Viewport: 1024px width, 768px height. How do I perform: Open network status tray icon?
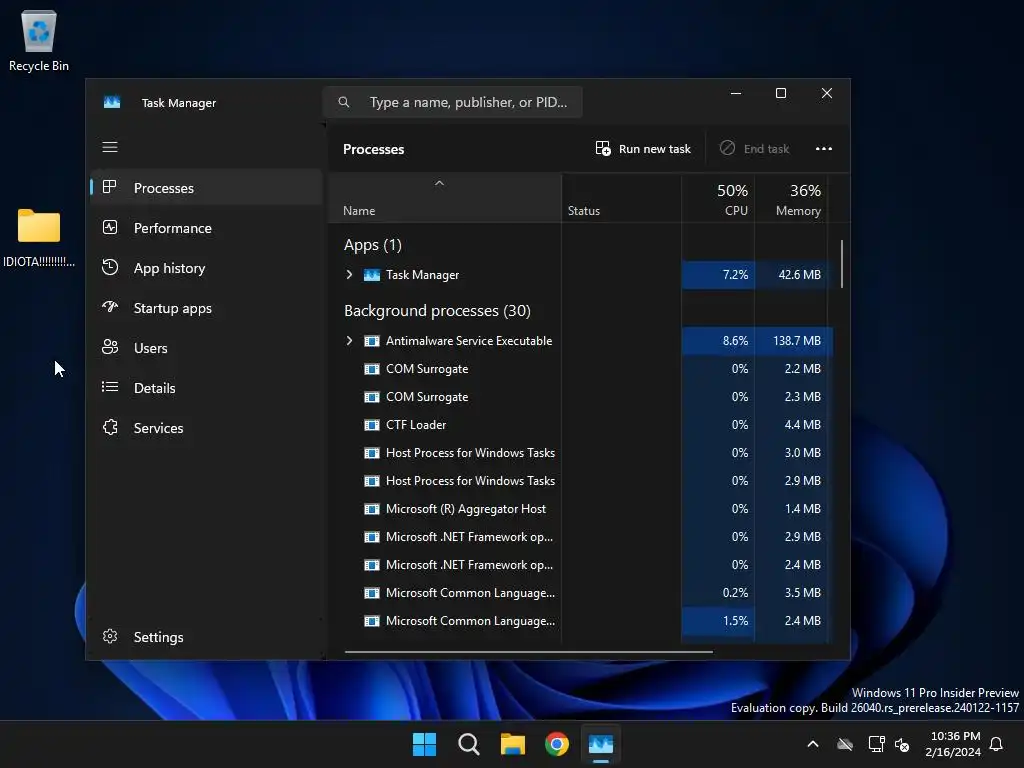pos(876,744)
